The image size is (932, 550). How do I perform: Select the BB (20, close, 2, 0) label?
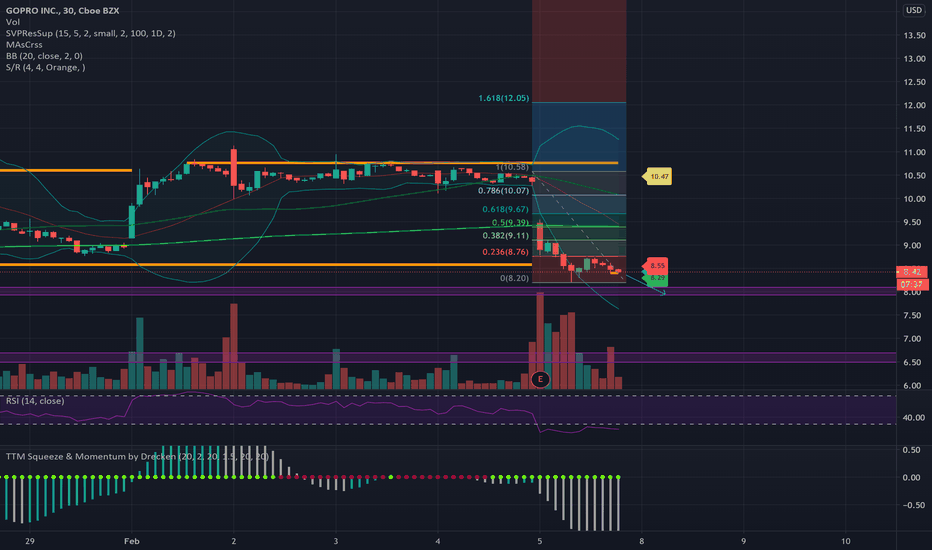[45, 56]
